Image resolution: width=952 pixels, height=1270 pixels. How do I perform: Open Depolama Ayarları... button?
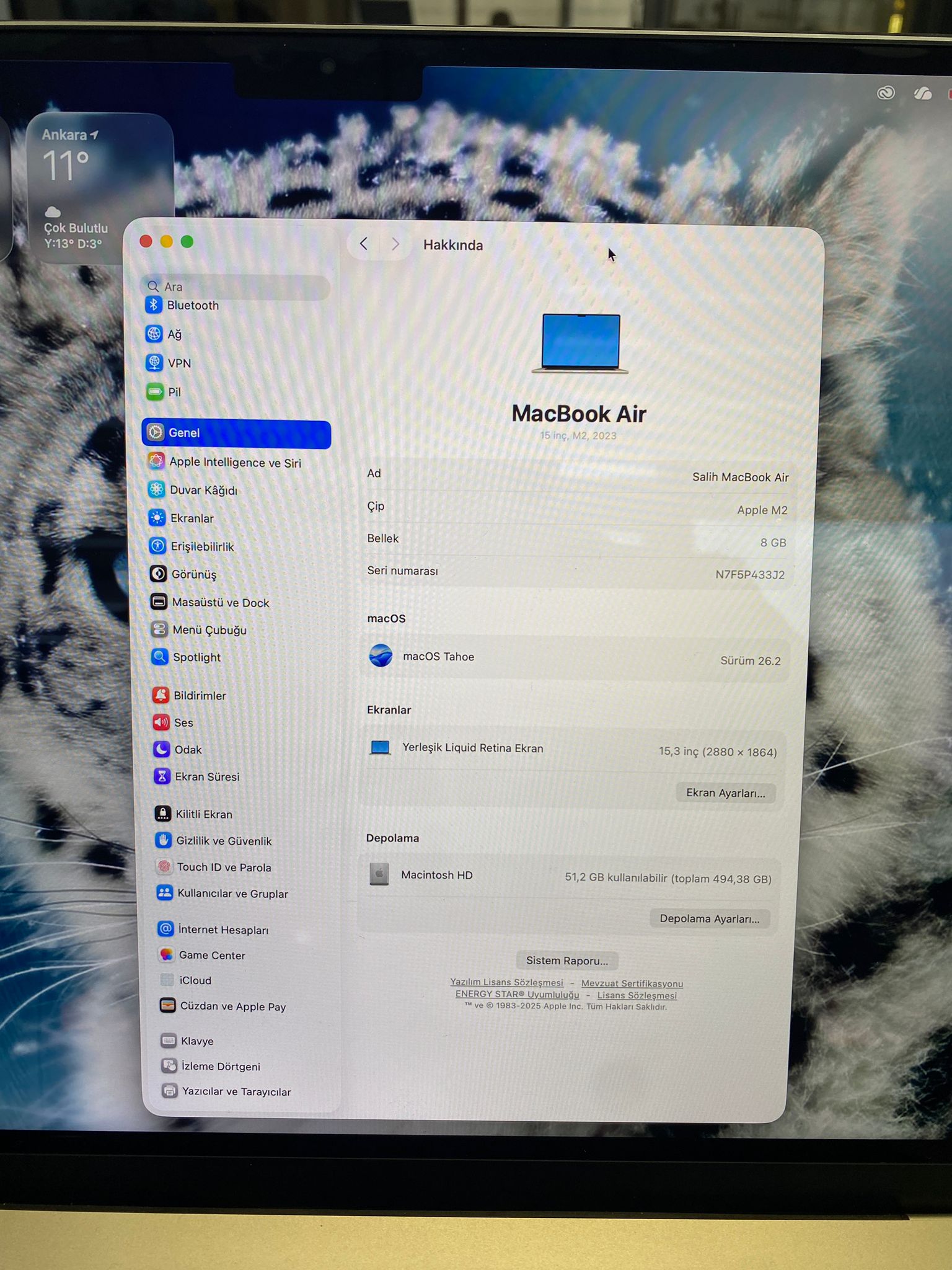[710, 918]
